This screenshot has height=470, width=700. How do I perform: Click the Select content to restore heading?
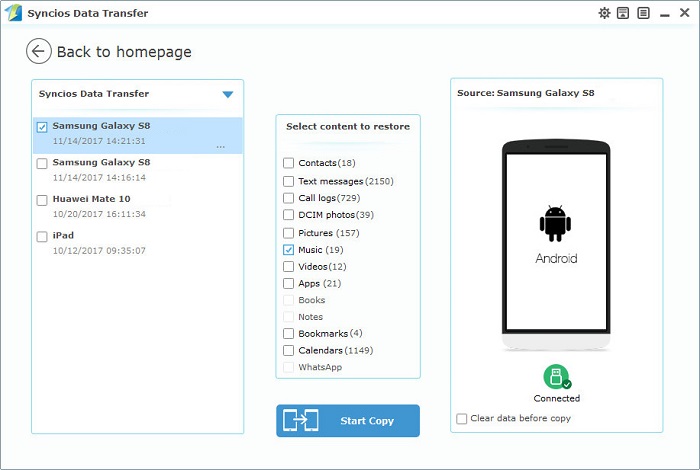(x=348, y=126)
